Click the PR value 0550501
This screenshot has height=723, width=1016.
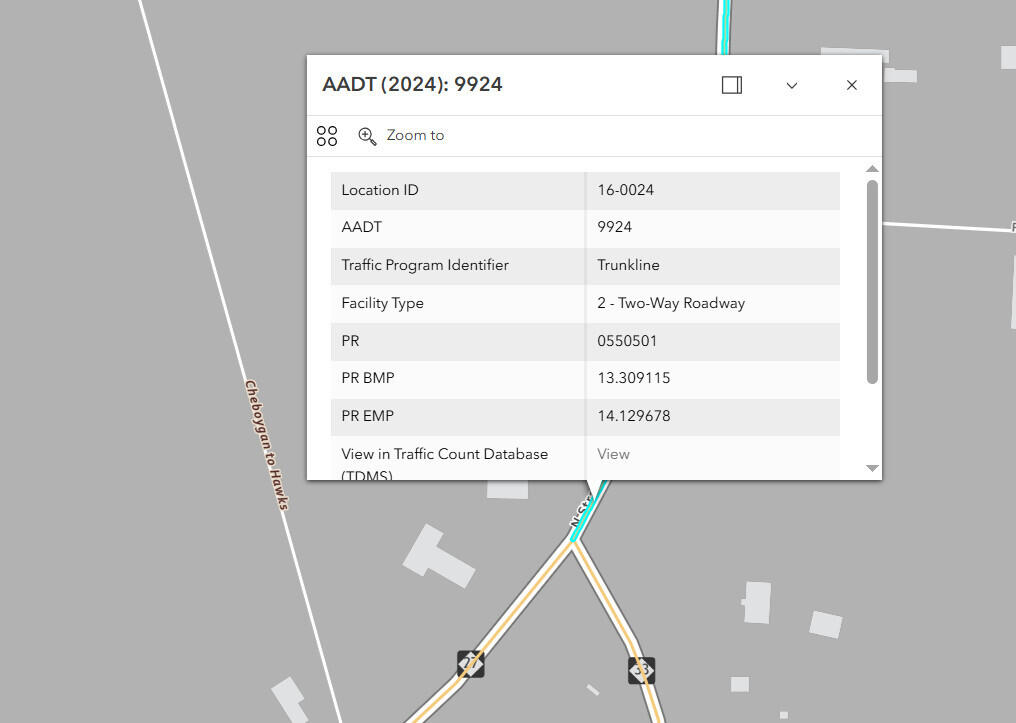click(627, 341)
